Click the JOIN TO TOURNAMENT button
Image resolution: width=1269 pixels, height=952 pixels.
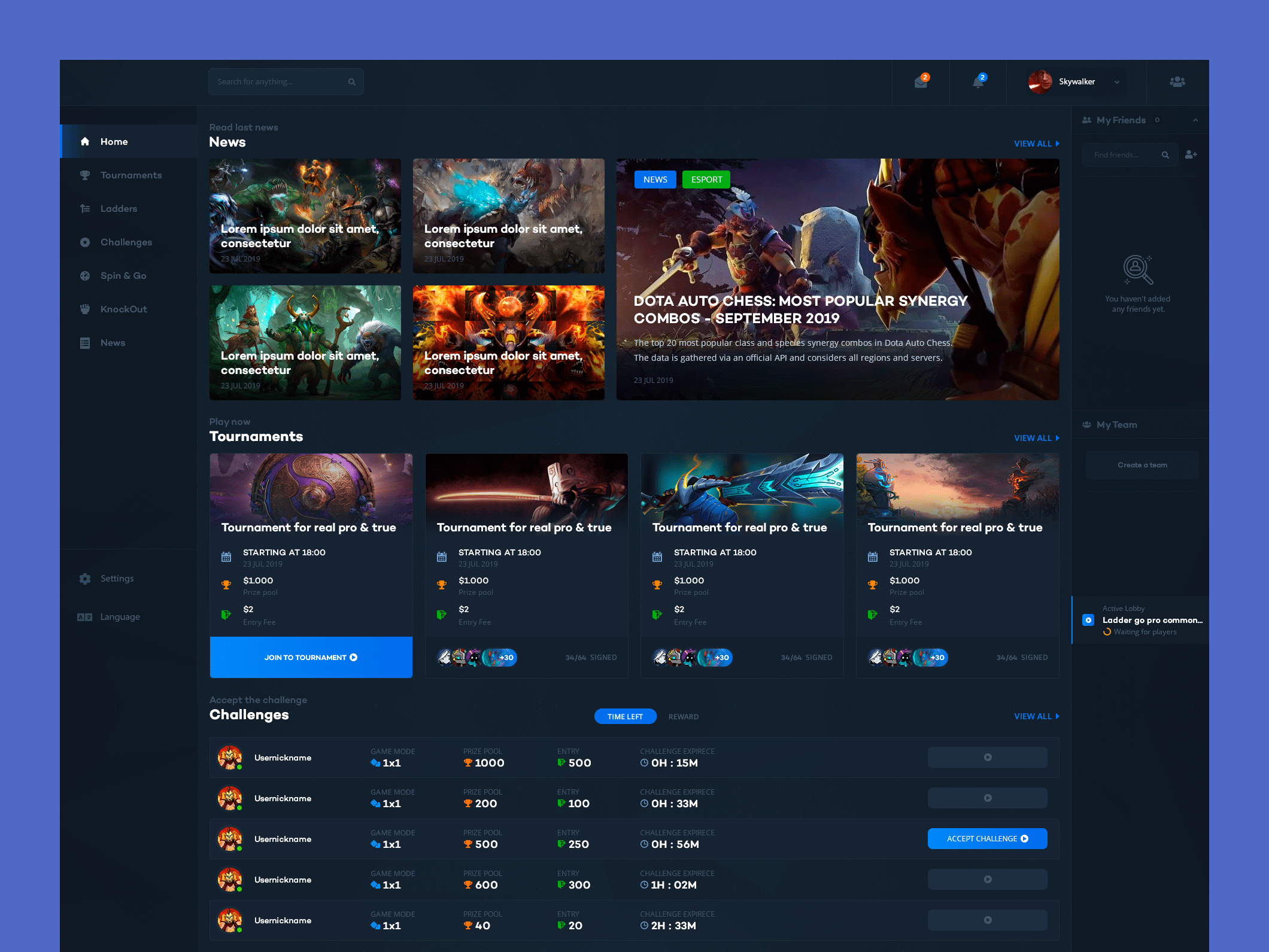[x=311, y=657]
